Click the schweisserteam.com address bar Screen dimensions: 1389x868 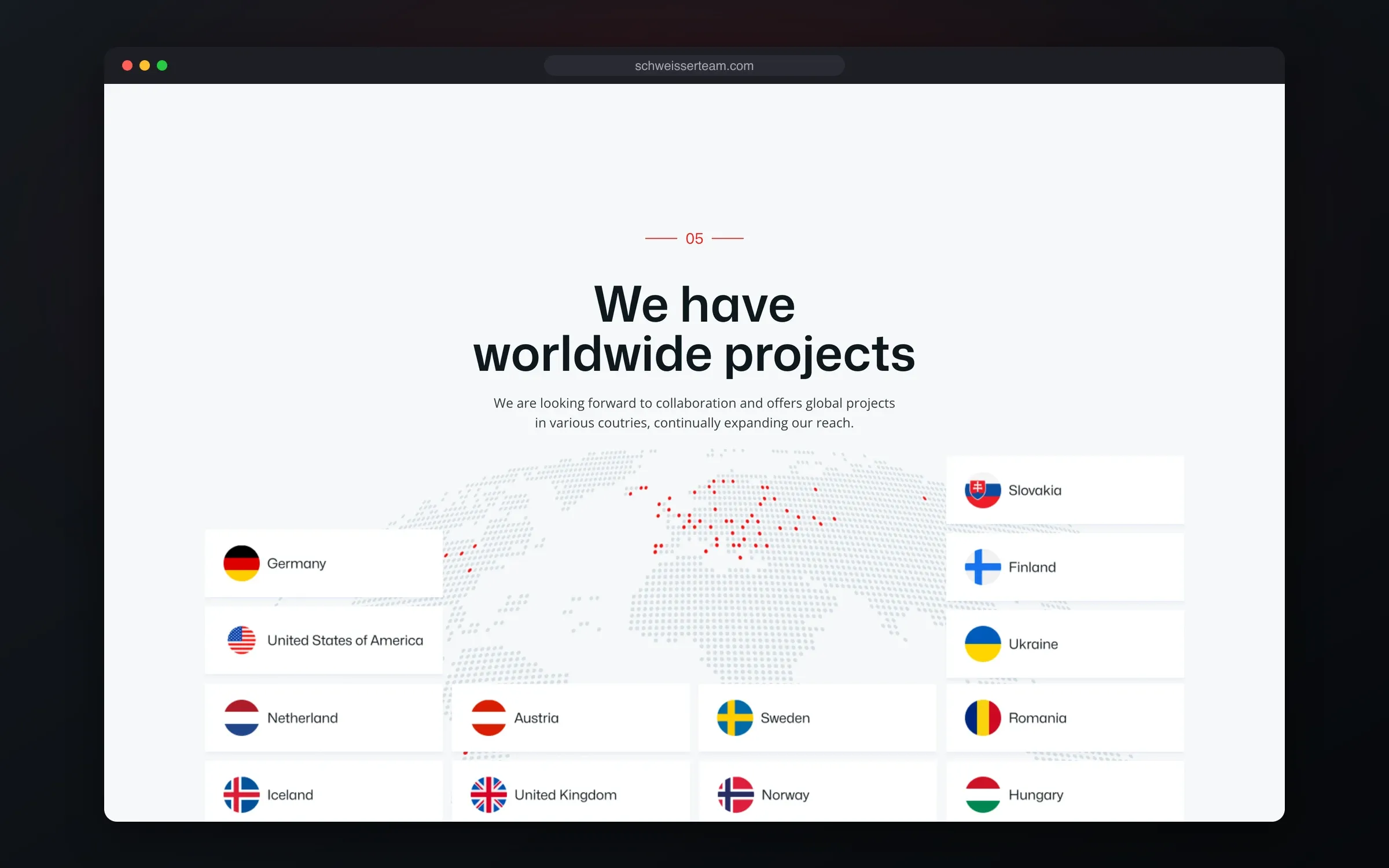(x=694, y=65)
